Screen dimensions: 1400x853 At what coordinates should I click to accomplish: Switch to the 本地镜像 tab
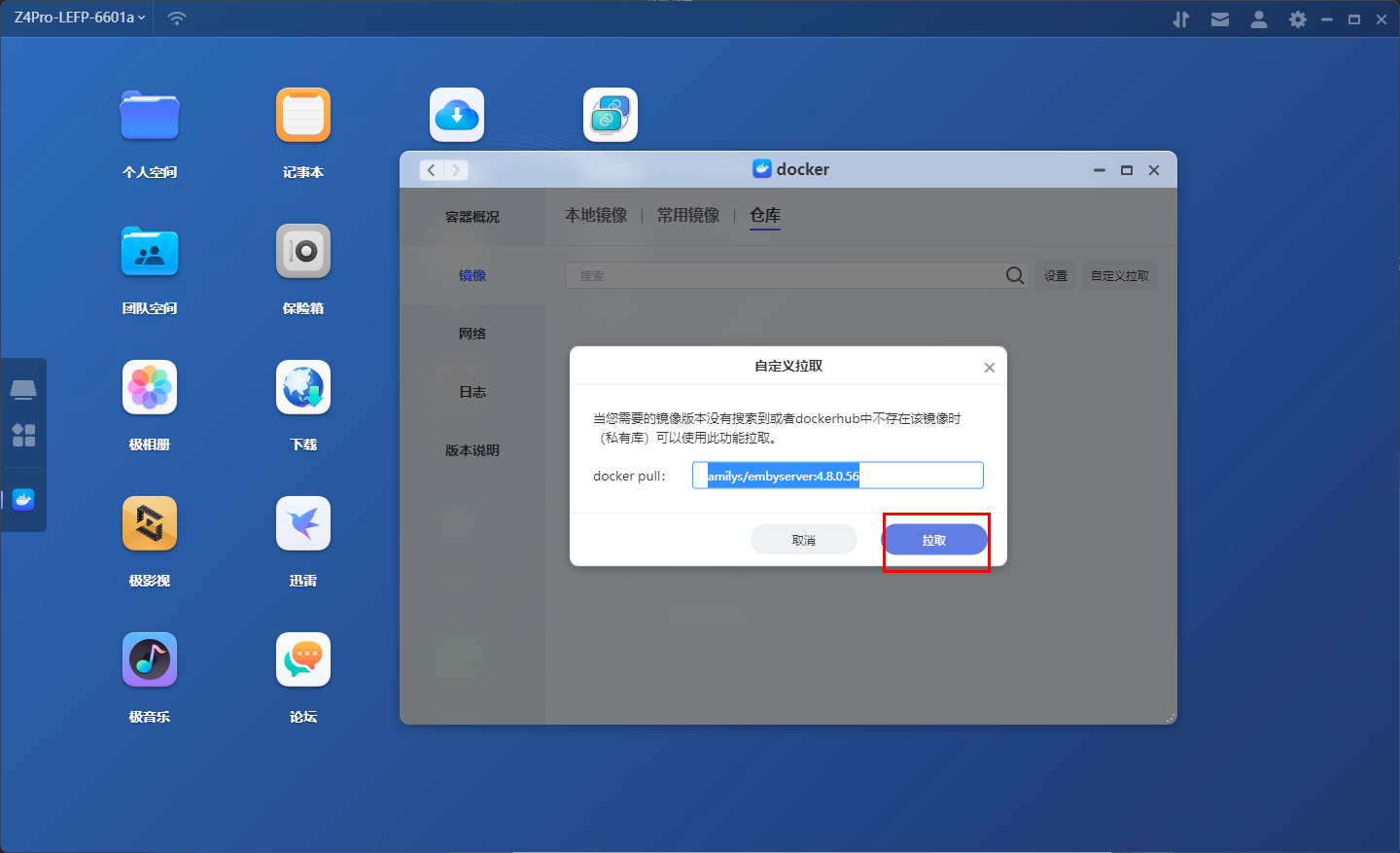click(x=596, y=215)
